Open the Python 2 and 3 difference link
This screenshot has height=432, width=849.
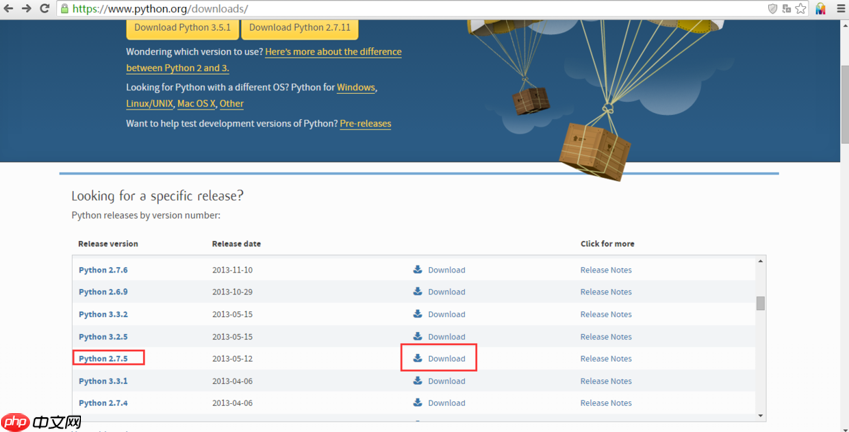333,52
